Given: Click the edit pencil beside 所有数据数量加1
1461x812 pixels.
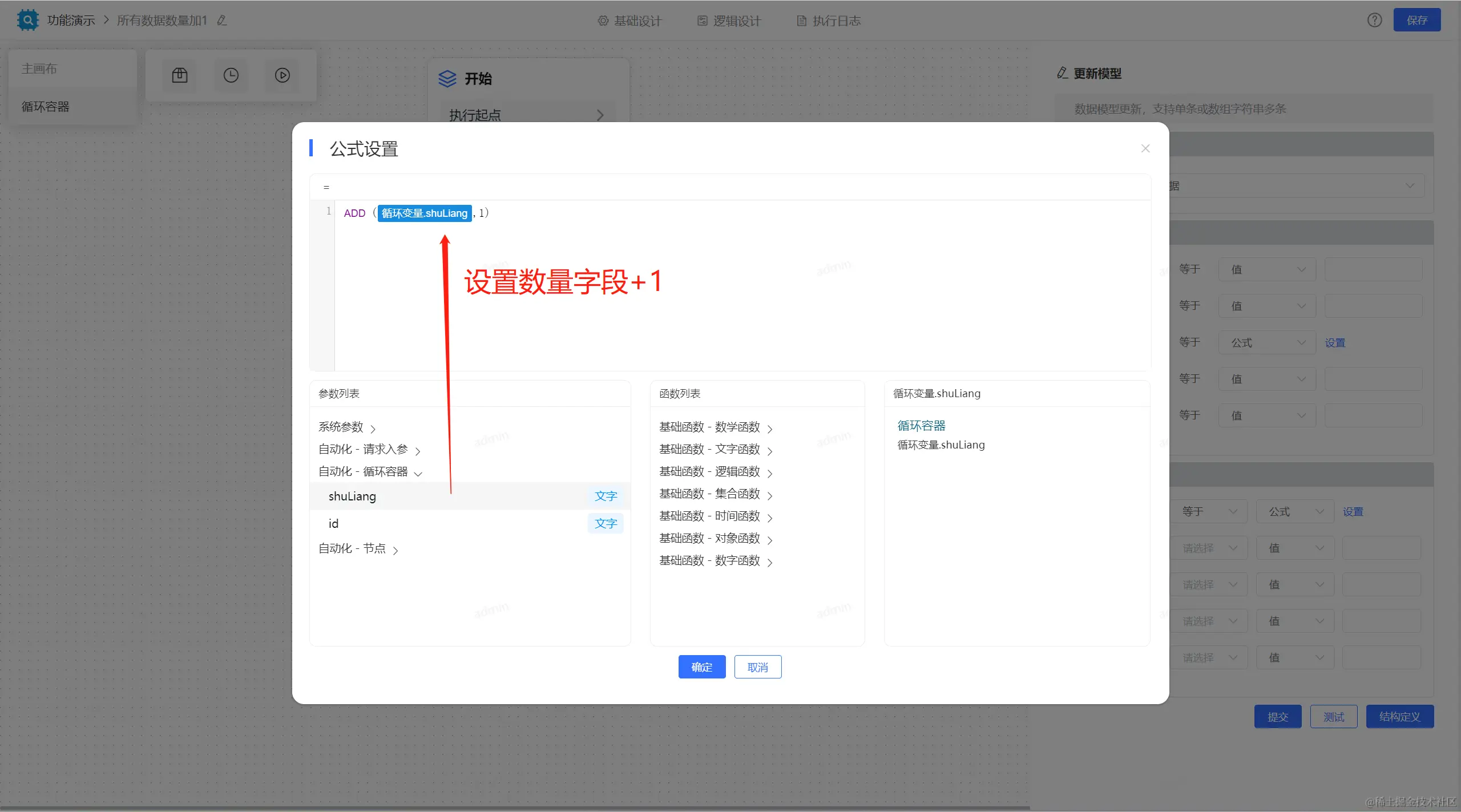Looking at the screenshot, I should tap(222, 21).
